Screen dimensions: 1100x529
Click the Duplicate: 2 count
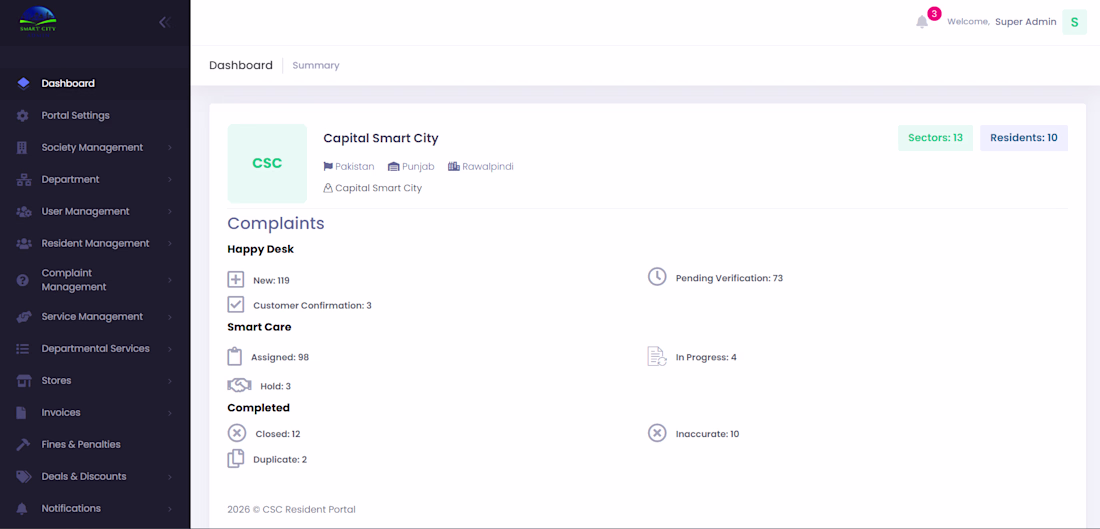pos(280,460)
